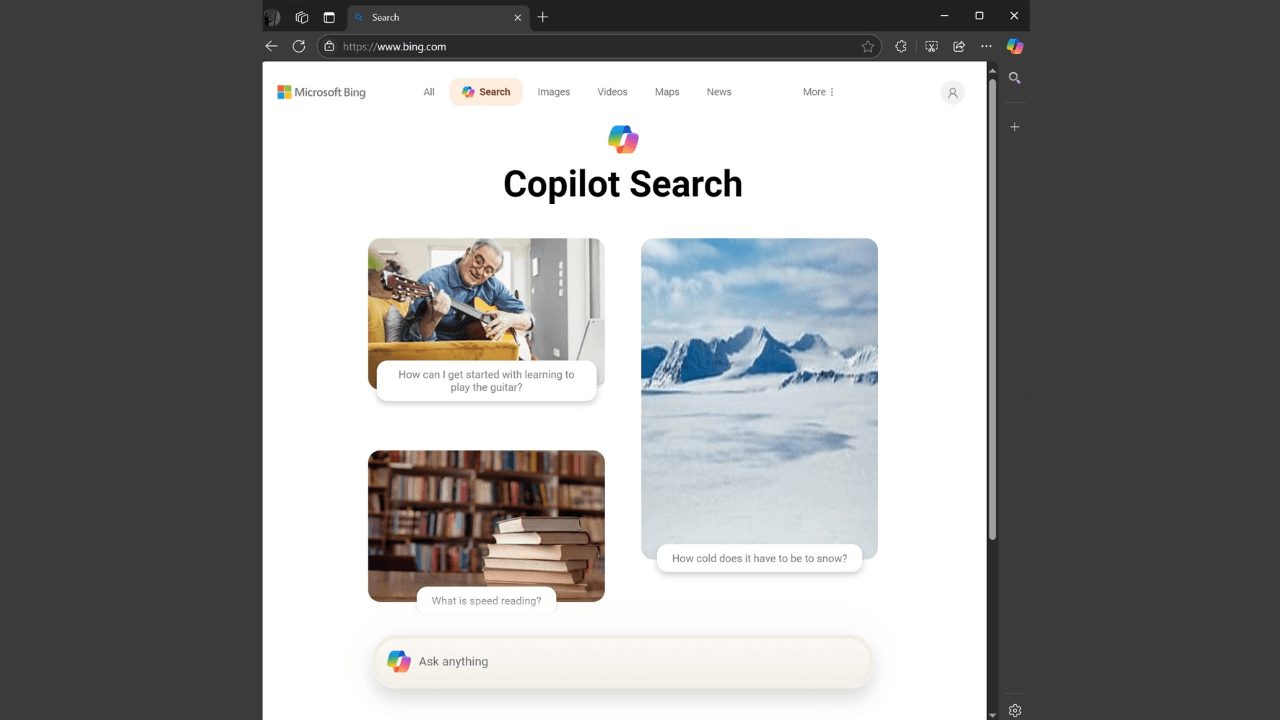
Task: Customize the sidebar with the plus icon
Action: pos(1014,126)
